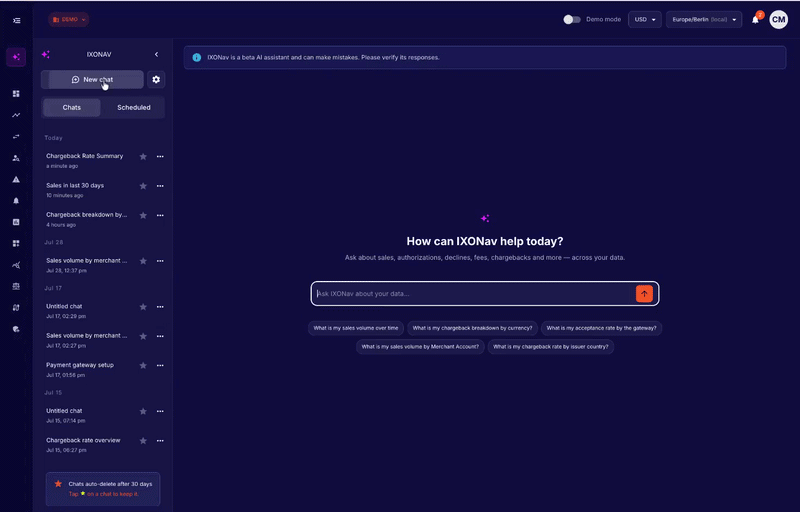This screenshot has width=800, height=512.
Task: Open the CM user avatar
Action: 779,20
